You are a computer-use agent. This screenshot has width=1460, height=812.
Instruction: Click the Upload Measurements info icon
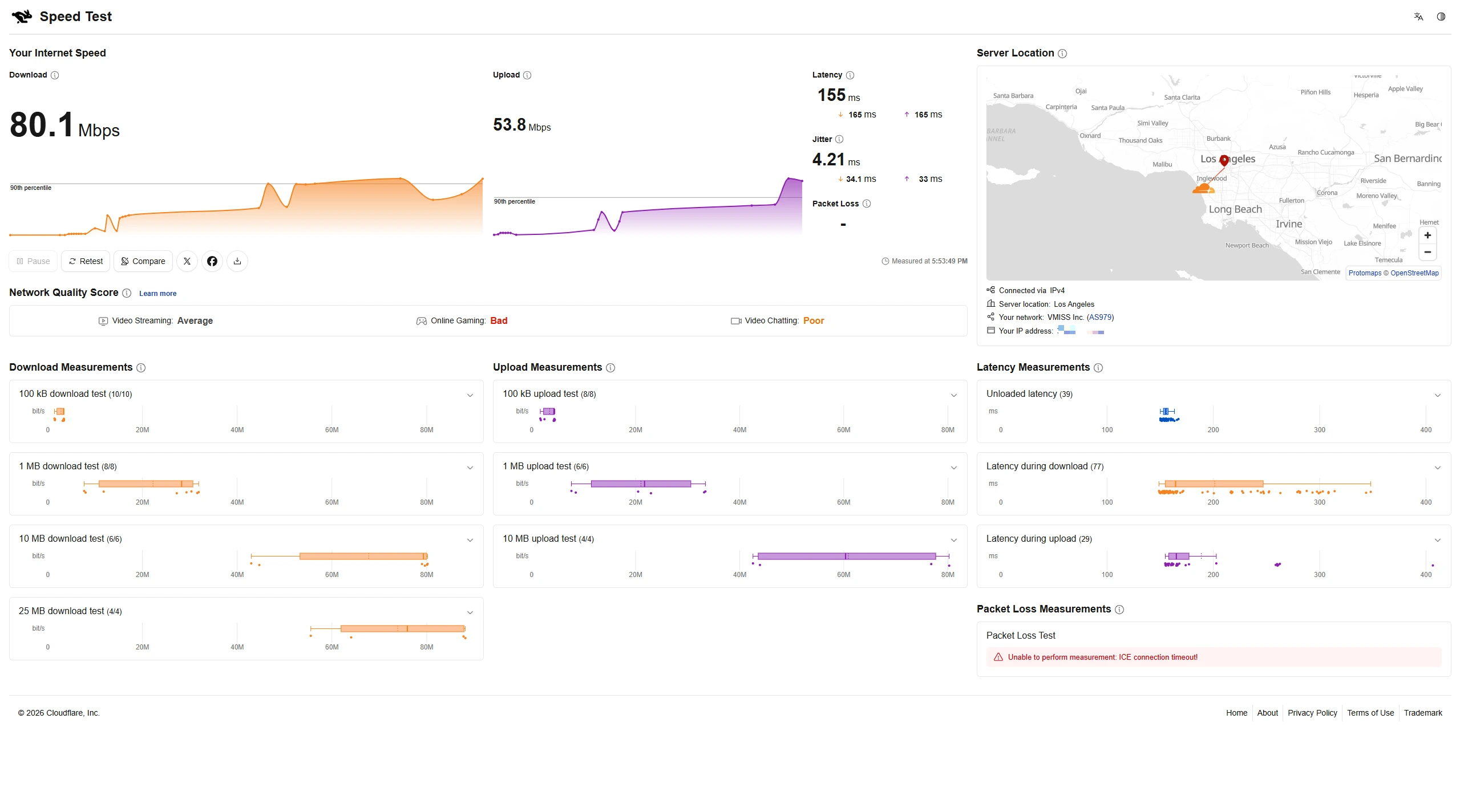coord(610,368)
